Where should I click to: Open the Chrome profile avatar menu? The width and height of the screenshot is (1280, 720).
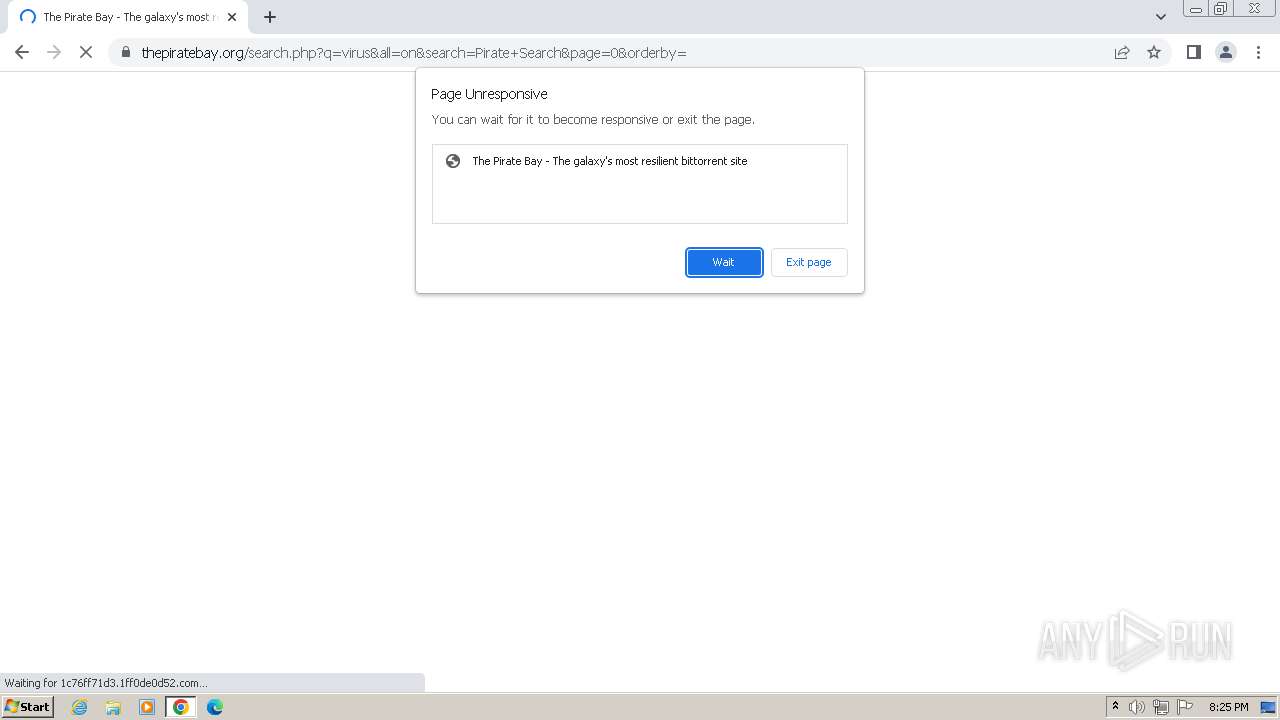point(1226,52)
